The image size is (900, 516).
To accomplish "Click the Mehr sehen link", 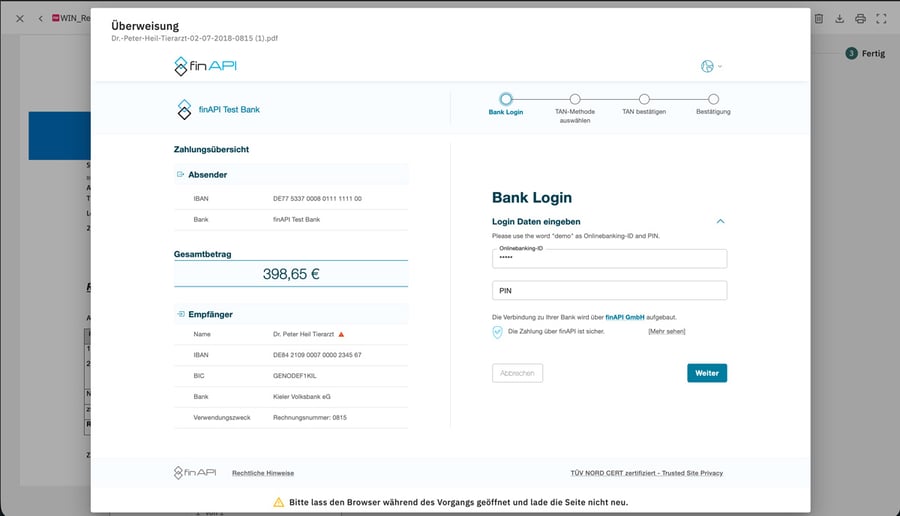I will (x=666, y=331).
